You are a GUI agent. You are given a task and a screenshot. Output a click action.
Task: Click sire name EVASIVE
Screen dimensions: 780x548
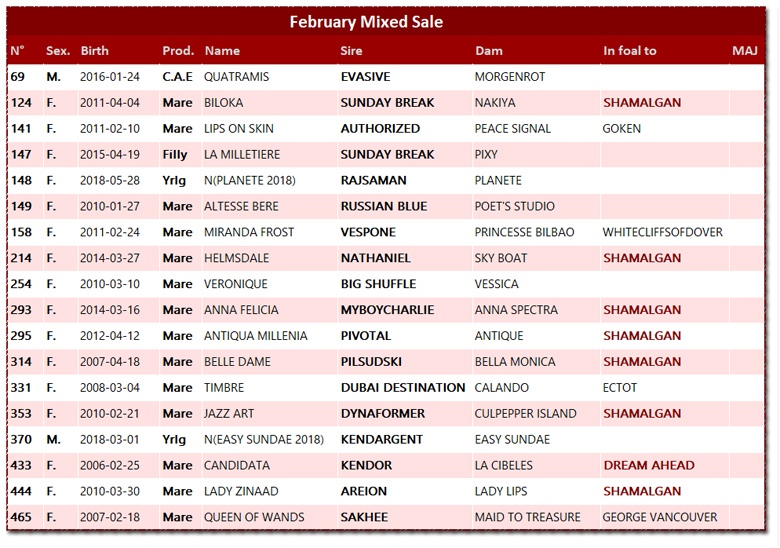[365, 77]
